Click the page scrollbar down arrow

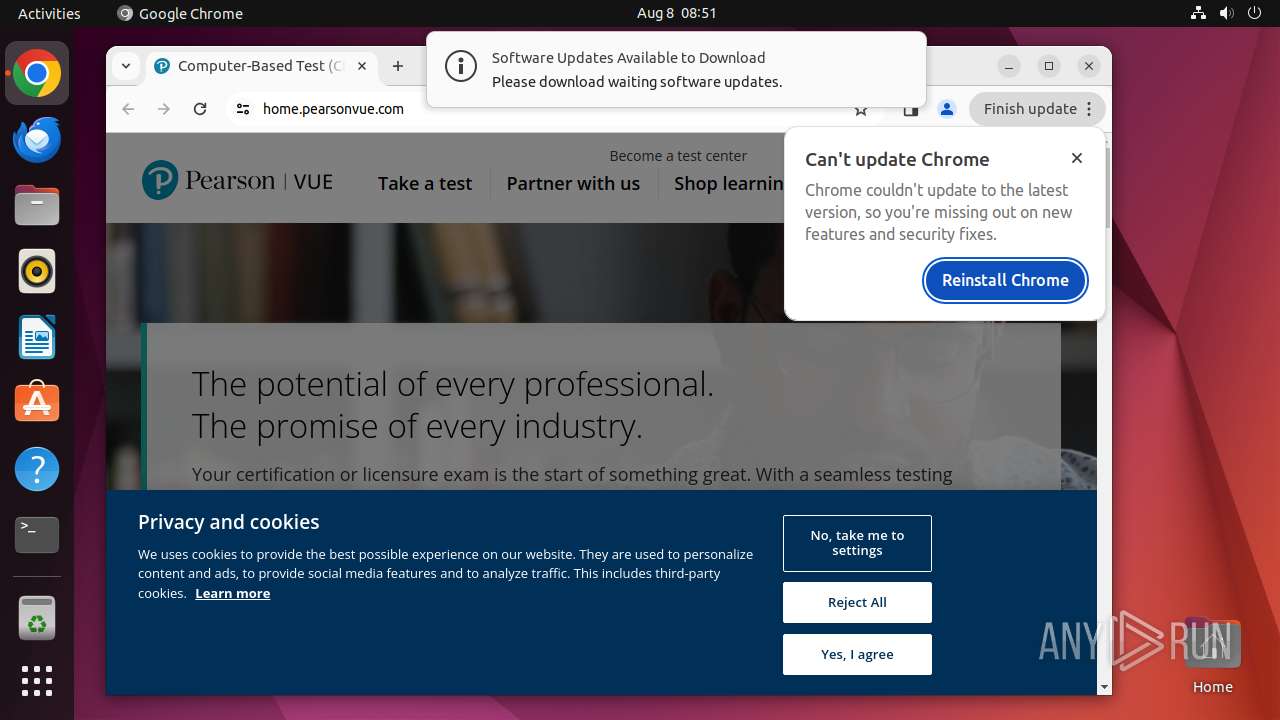coord(1104,687)
